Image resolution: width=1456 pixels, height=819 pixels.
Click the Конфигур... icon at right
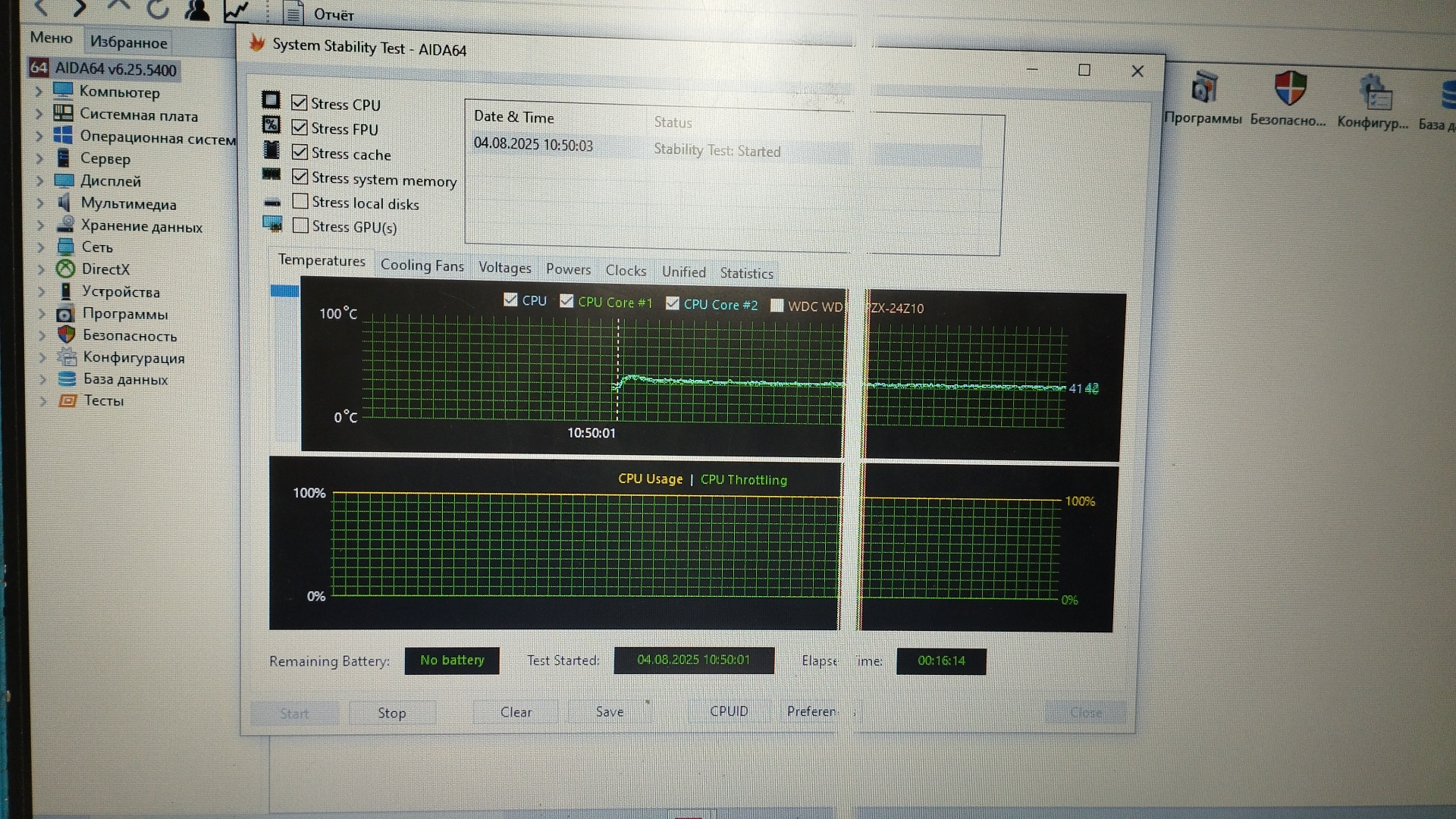point(1375,93)
